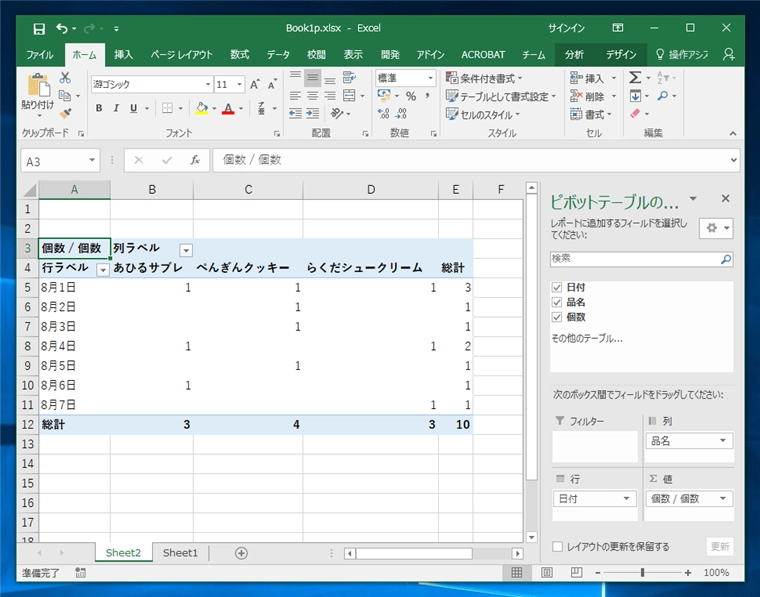760x597 pixels.
Task: Apply bold formatting with the B icon
Action: (98, 109)
